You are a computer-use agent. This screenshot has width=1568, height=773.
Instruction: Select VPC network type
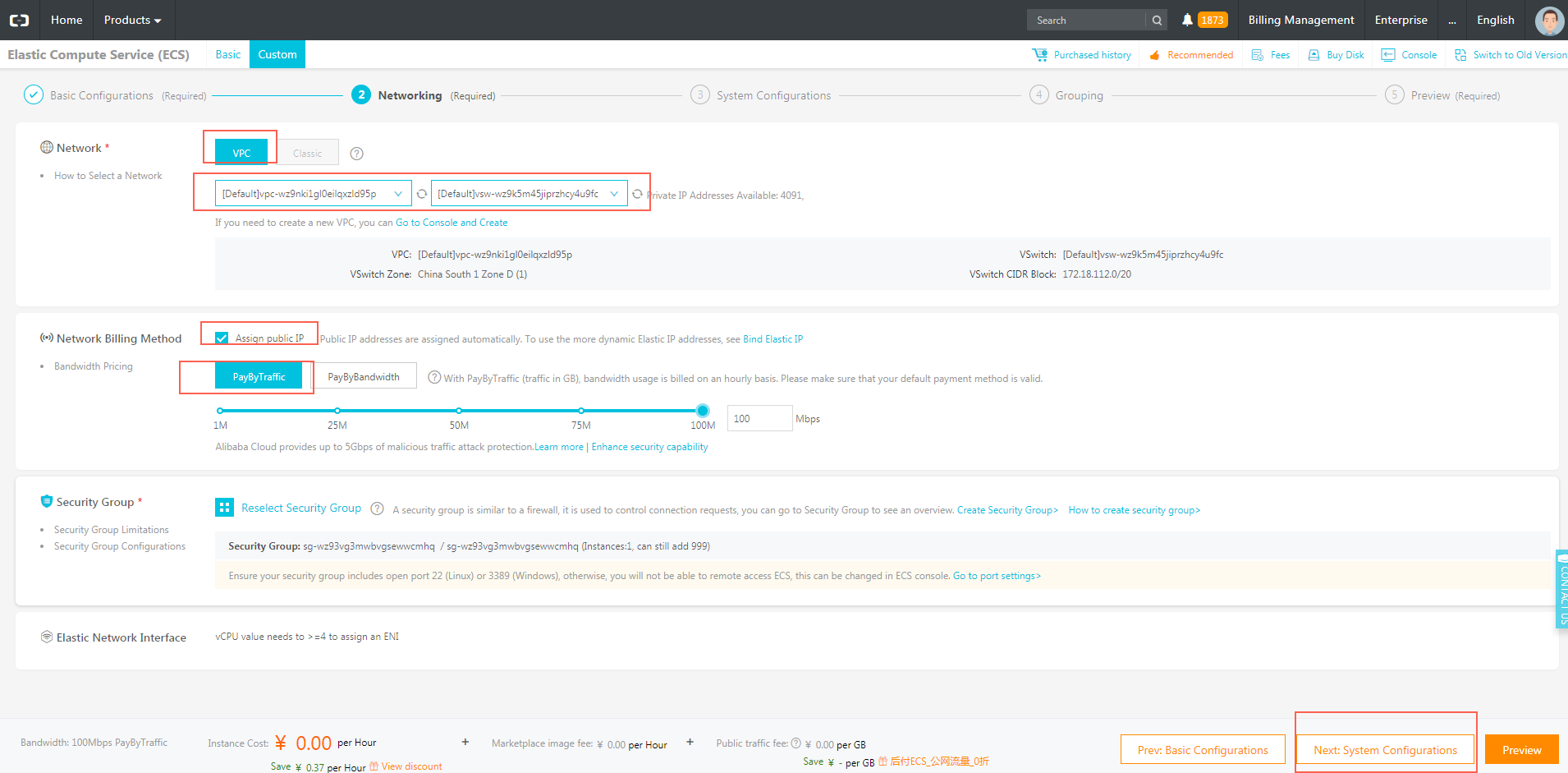pos(241,153)
